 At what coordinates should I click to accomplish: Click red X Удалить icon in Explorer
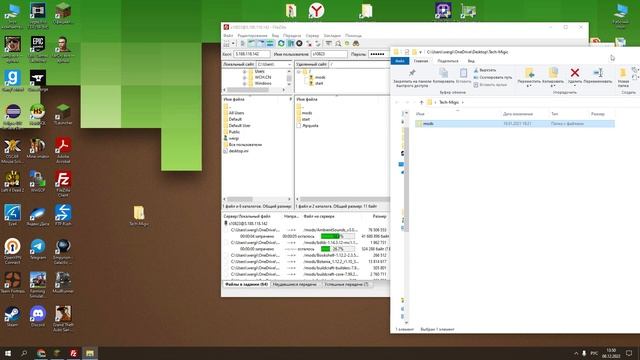coord(575,73)
